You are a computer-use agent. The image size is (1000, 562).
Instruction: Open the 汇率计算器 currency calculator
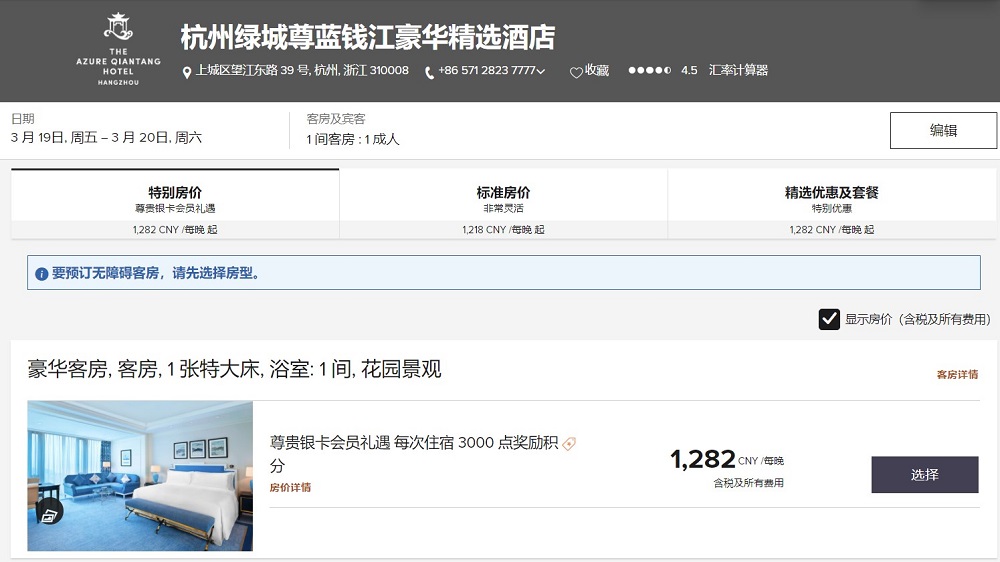pos(738,70)
